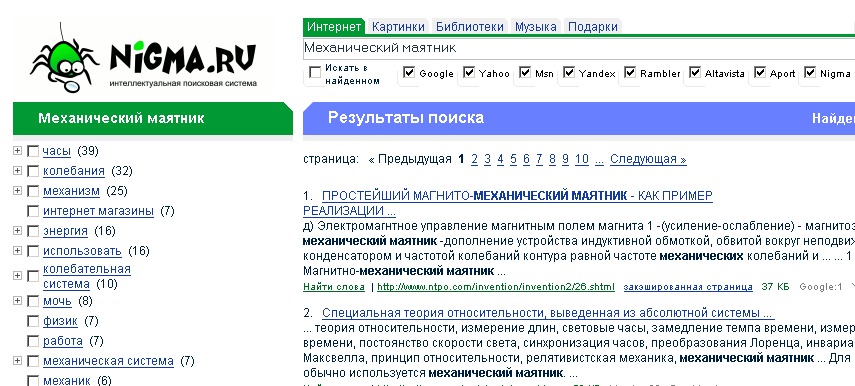Screen dimensions: 855x386
Task: Click the Следующая » next page link
Action: [648, 159]
